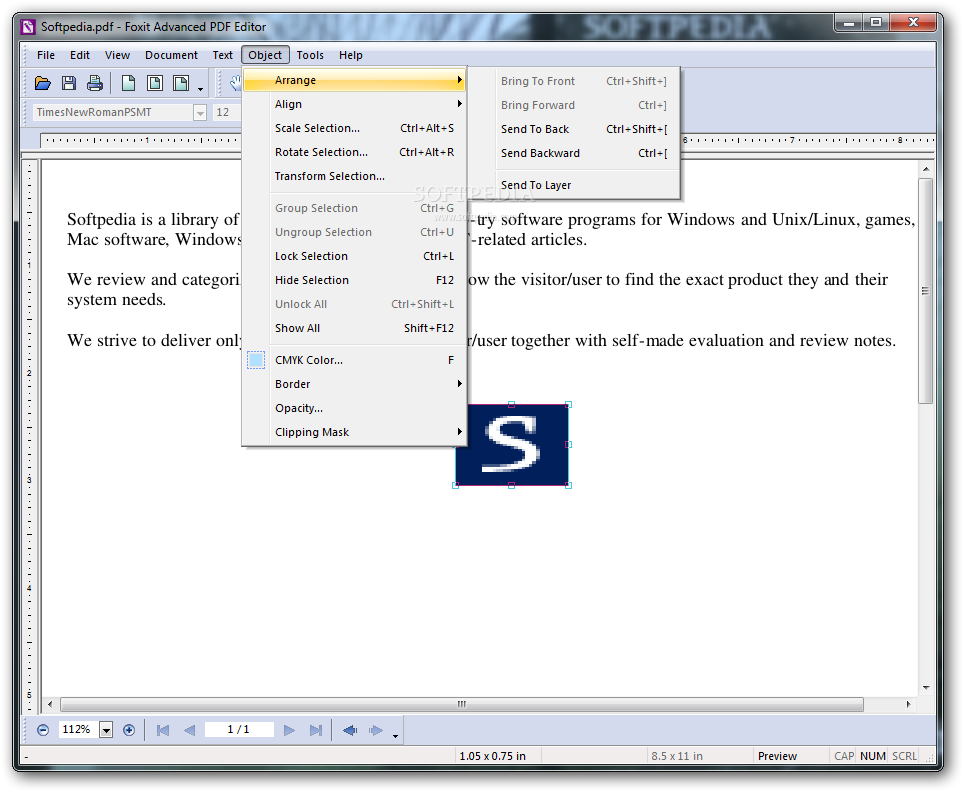Click the New blank page icon

[128, 83]
